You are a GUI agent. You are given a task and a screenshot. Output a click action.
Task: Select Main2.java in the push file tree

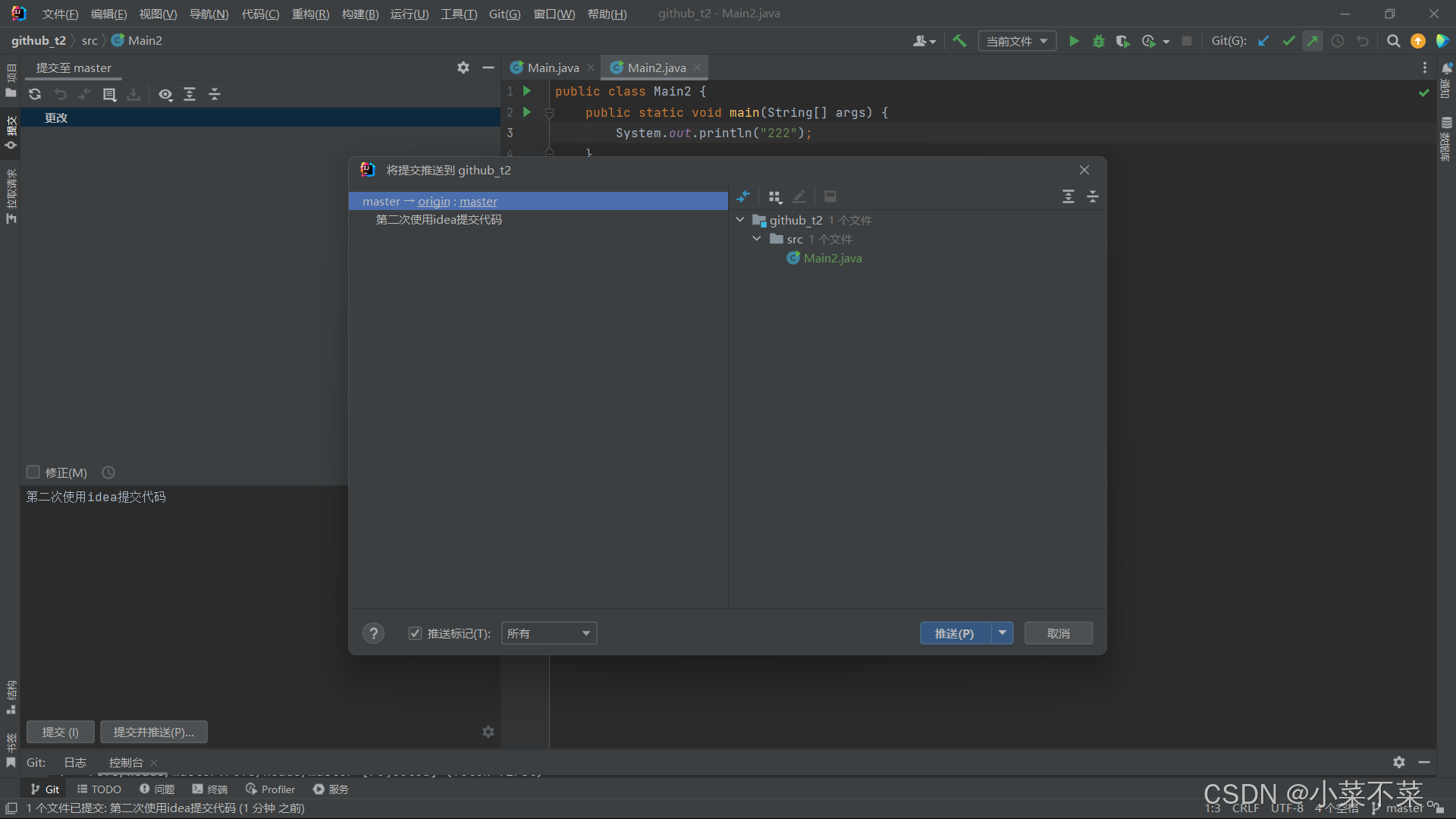click(x=832, y=259)
